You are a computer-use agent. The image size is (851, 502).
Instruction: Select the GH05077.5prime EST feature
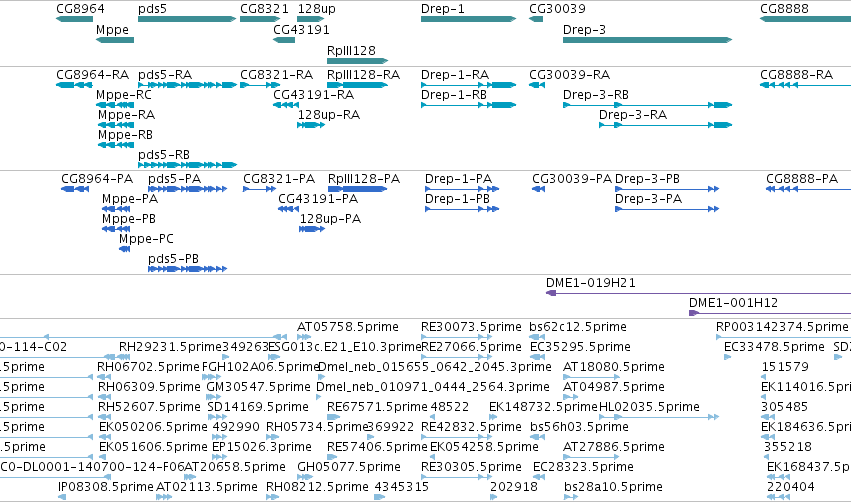tap(305, 478)
